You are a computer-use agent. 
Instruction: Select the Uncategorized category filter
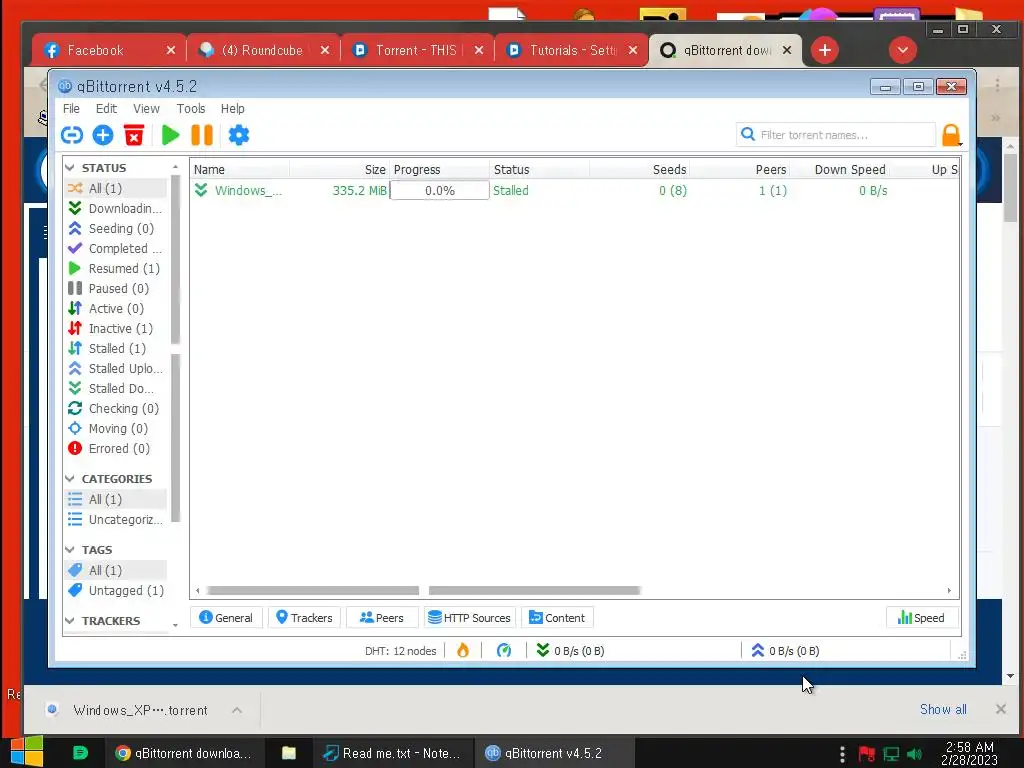[x=115, y=520]
